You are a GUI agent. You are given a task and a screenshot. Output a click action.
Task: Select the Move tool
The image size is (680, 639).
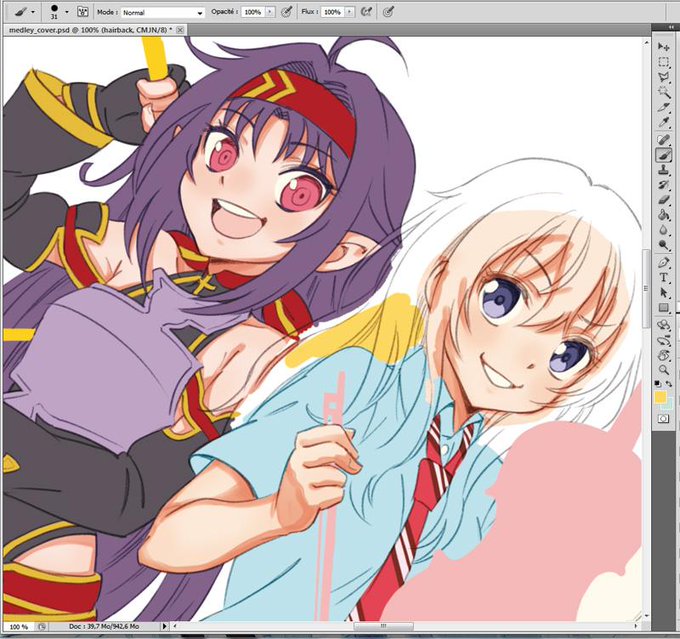(664, 46)
